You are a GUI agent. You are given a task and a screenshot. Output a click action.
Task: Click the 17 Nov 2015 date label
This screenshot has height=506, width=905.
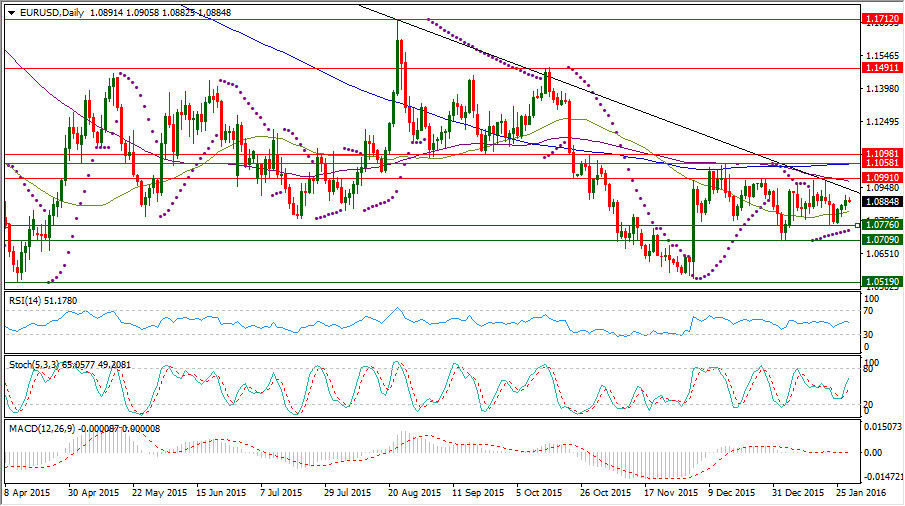click(x=671, y=493)
